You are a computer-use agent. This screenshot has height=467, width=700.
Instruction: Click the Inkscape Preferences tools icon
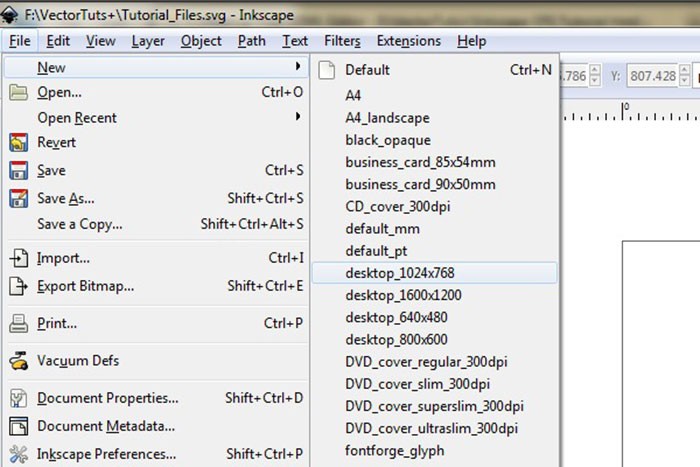click(x=18, y=454)
